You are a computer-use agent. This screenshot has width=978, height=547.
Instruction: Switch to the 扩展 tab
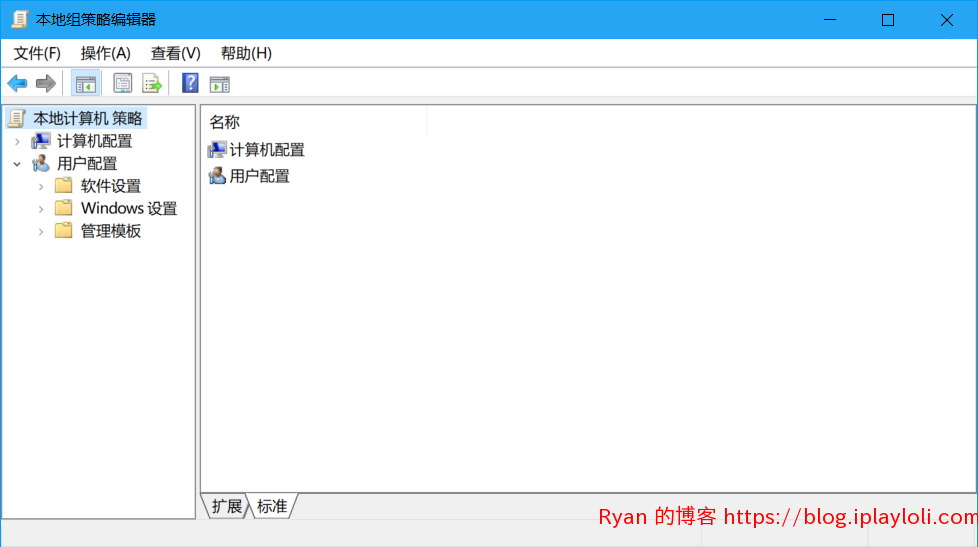[226, 506]
